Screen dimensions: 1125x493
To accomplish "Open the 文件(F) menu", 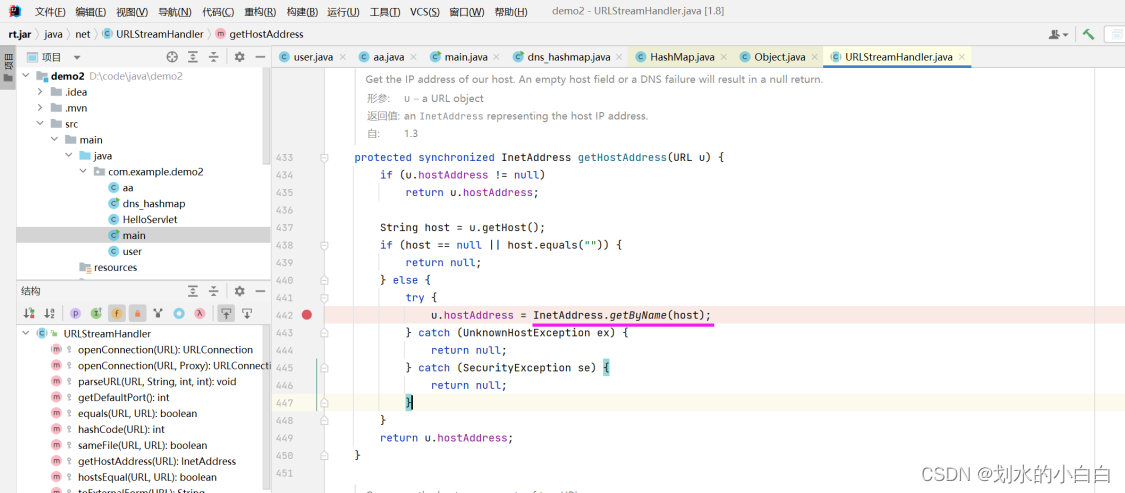I will coord(50,12).
